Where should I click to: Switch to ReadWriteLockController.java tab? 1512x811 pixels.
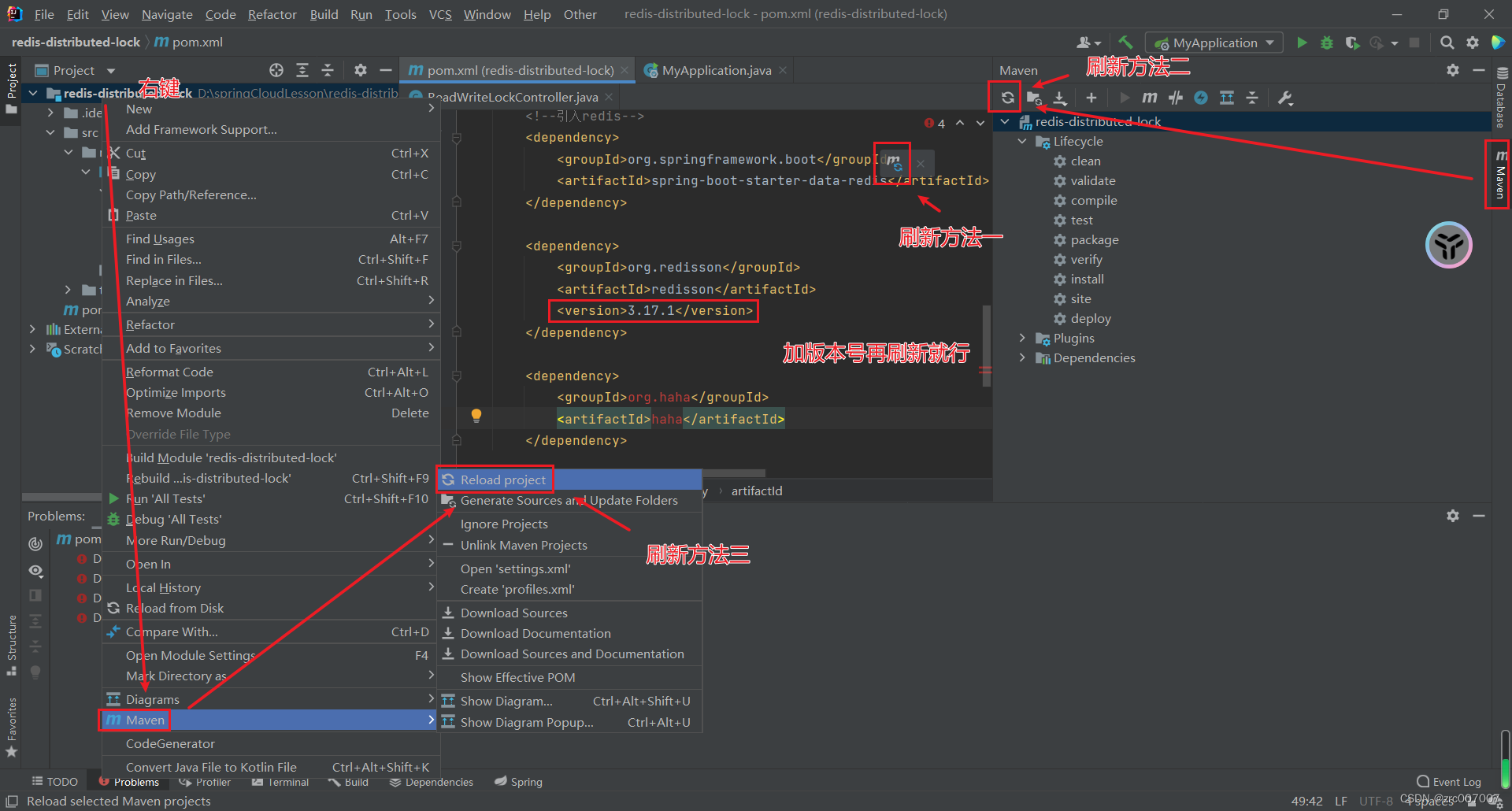point(512,98)
